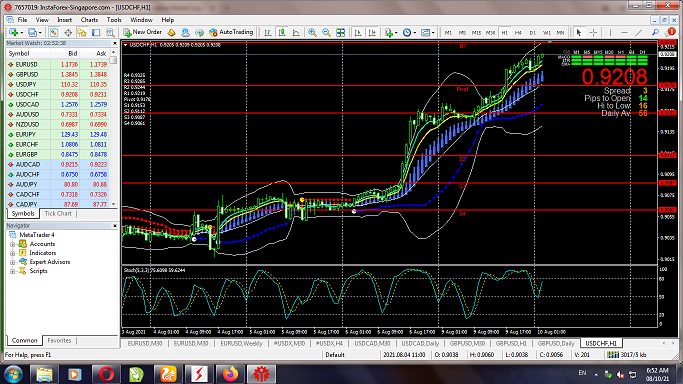The height and width of the screenshot is (384, 683).
Task: Select the crosshair tool
Action: coord(593,32)
